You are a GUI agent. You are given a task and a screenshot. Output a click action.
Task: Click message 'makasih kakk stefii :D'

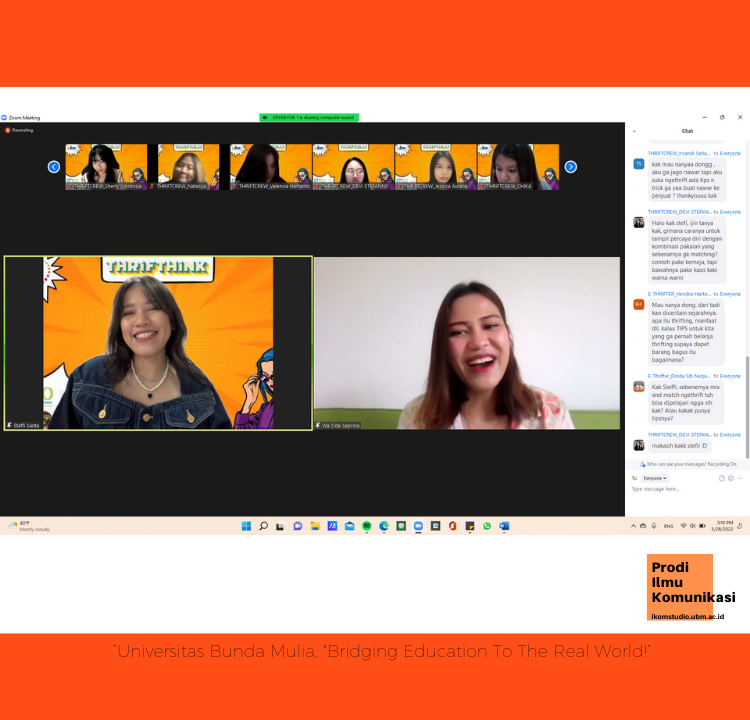point(679,445)
